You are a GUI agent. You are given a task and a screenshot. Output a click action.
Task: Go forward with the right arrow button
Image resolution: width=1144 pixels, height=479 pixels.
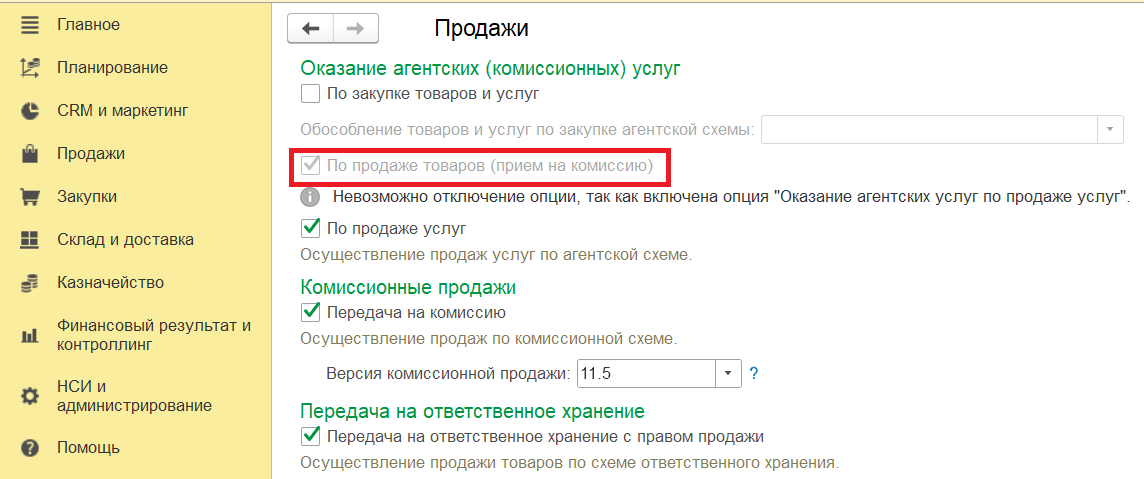click(x=356, y=28)
